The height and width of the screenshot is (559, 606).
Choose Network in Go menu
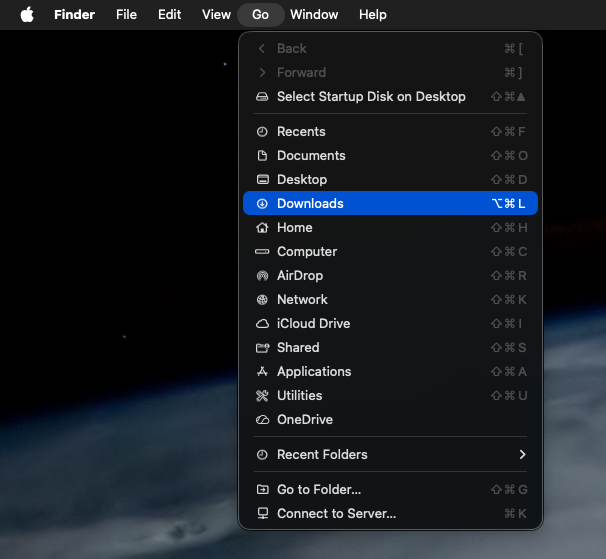coord(390,300)
